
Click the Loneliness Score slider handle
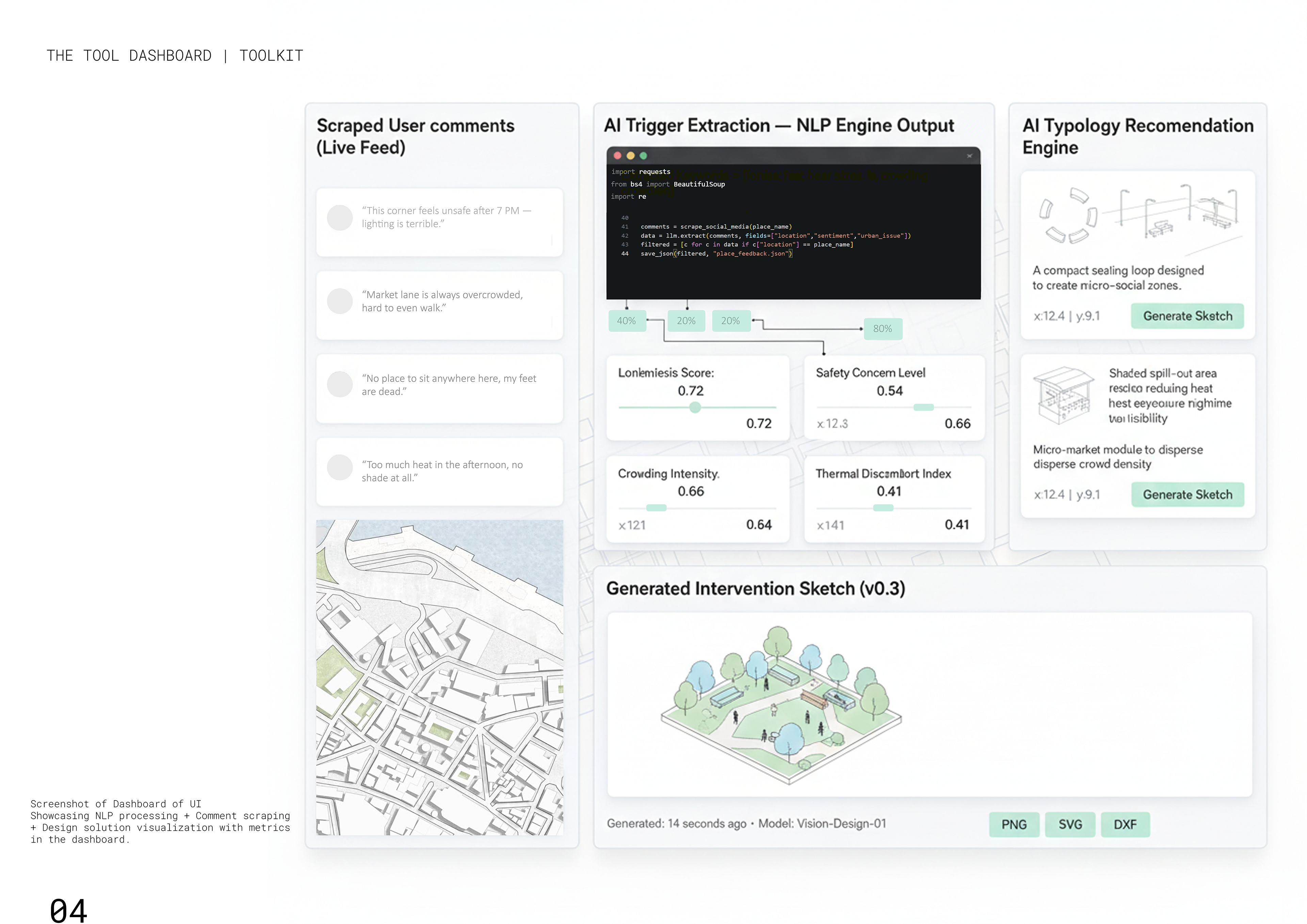click(695, 408)
